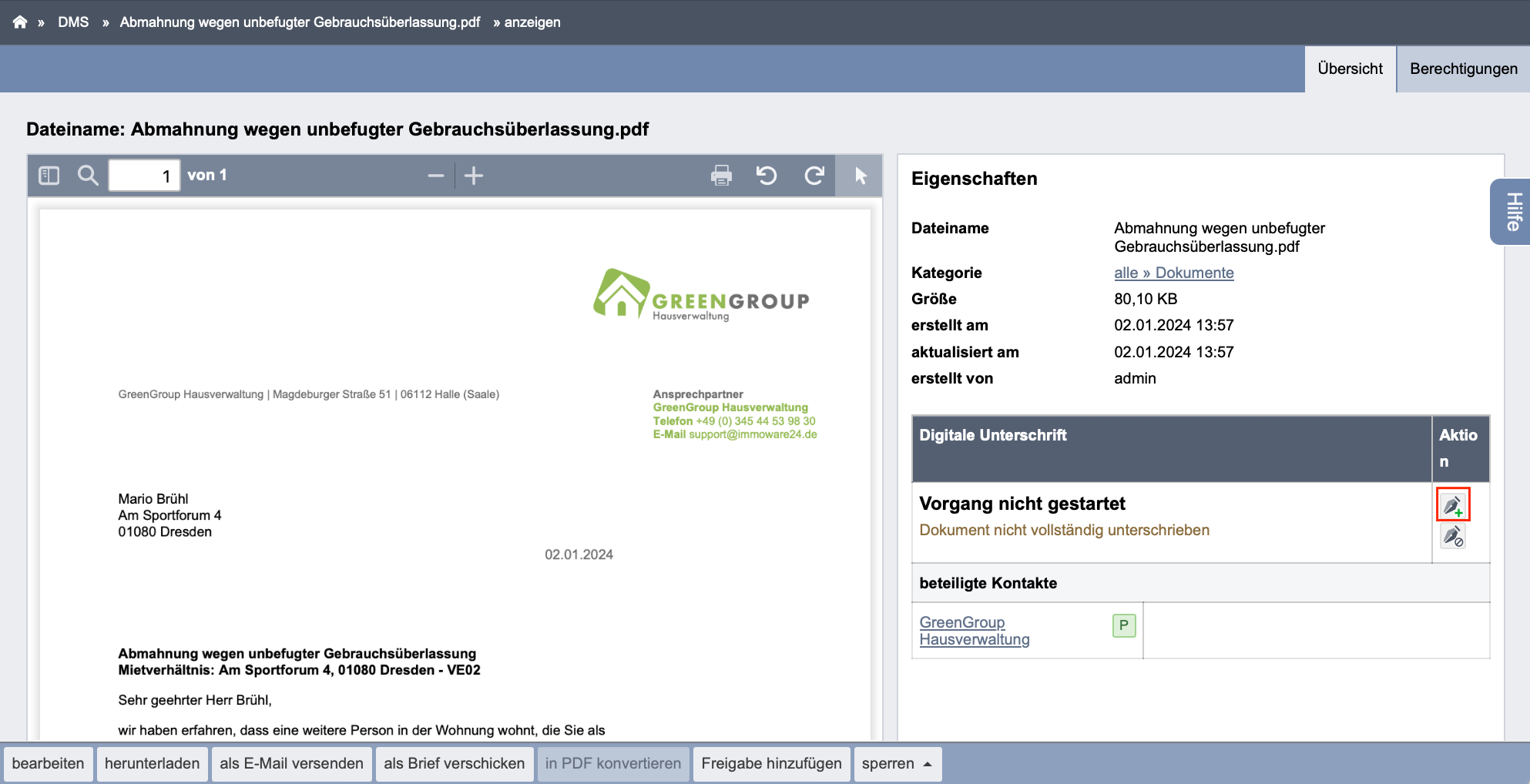Toggle the PDF viewer sidebar
The height and width of the screenshot is (784, 1530).
49,176
